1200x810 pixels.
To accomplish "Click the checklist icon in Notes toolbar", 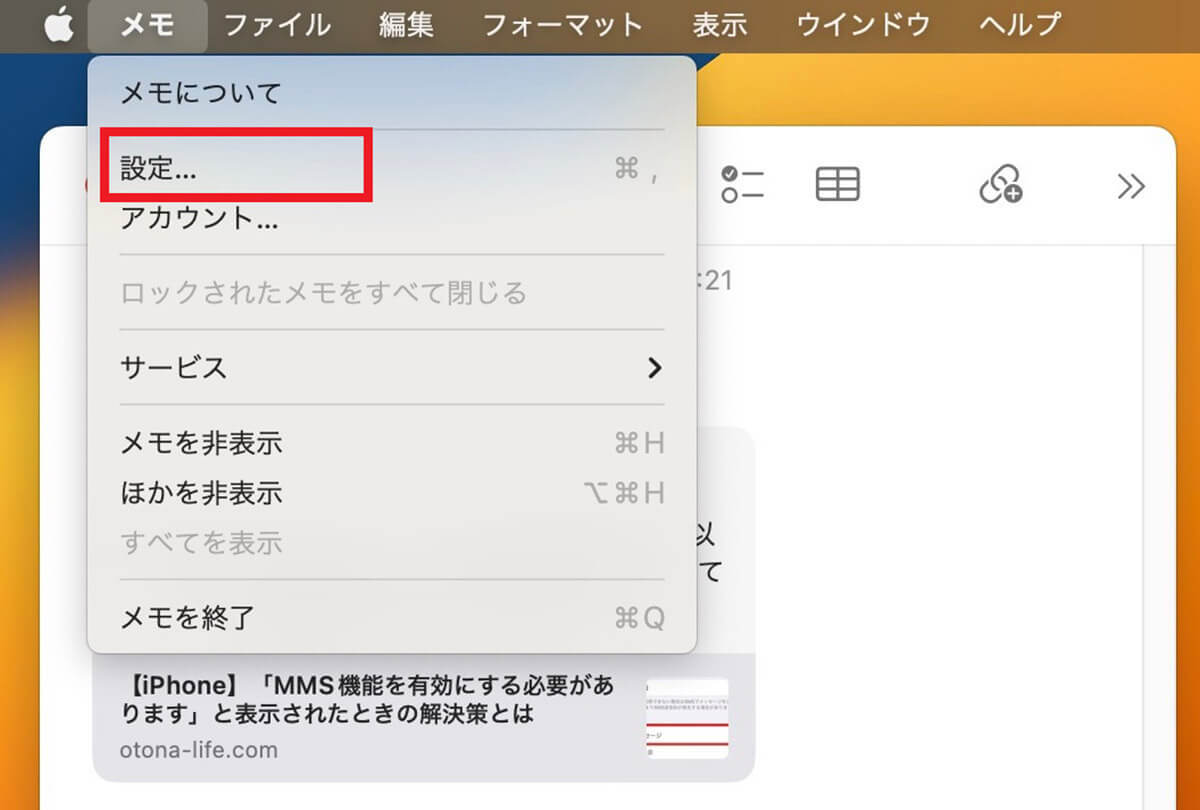I will [743, 185].
